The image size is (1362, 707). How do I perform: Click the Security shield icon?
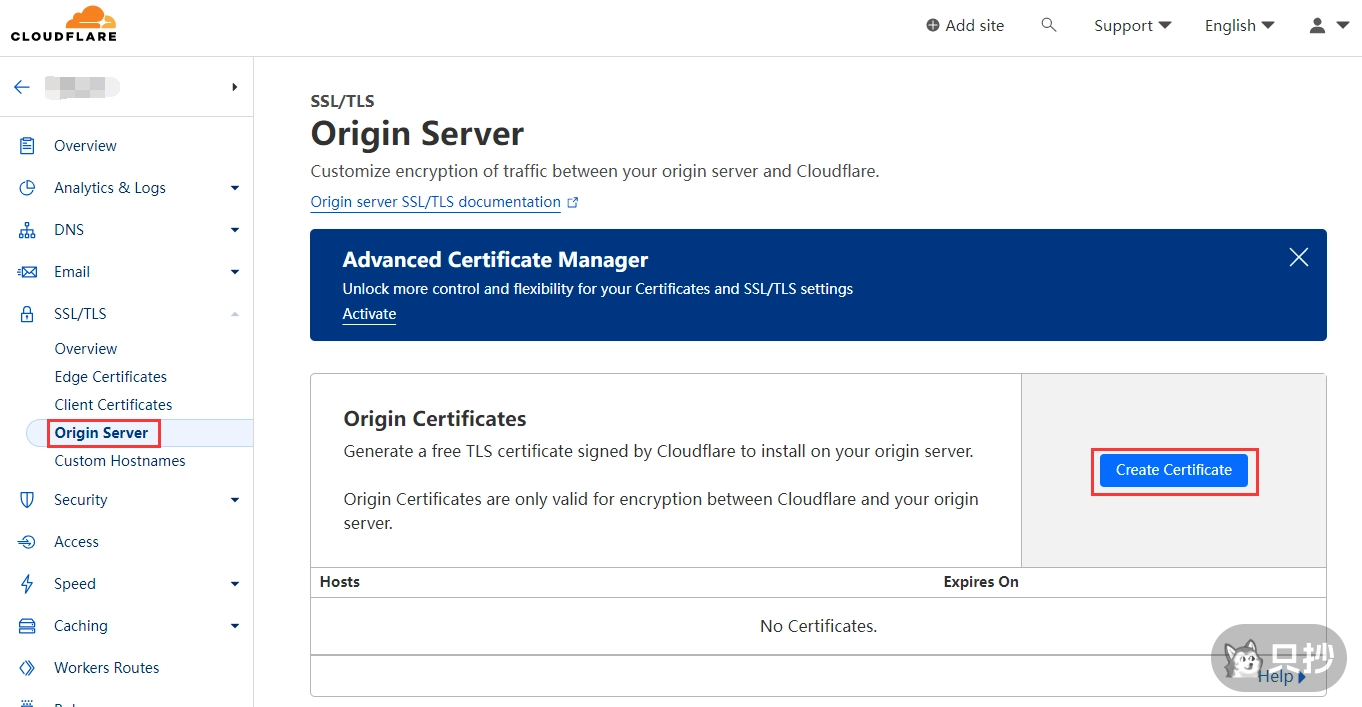coord(27,500)
